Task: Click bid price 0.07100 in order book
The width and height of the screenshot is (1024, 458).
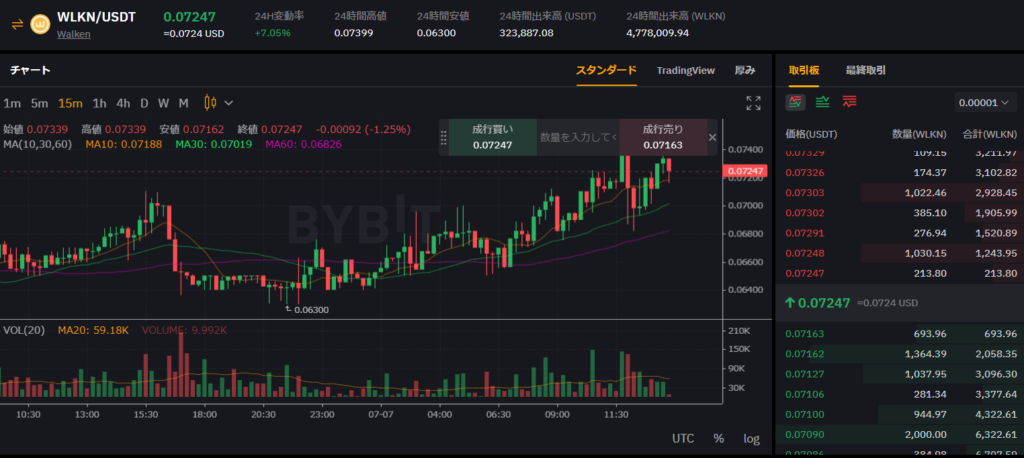Action: tap(804, 414)
